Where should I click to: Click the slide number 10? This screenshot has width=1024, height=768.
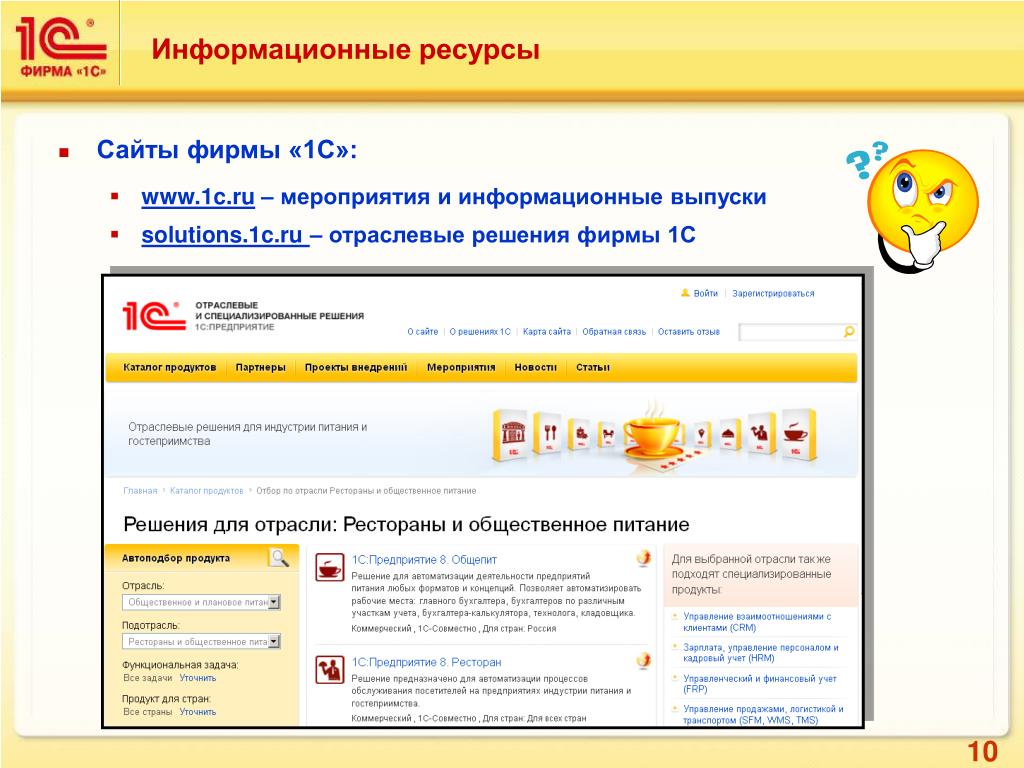[x=982, y=751]
